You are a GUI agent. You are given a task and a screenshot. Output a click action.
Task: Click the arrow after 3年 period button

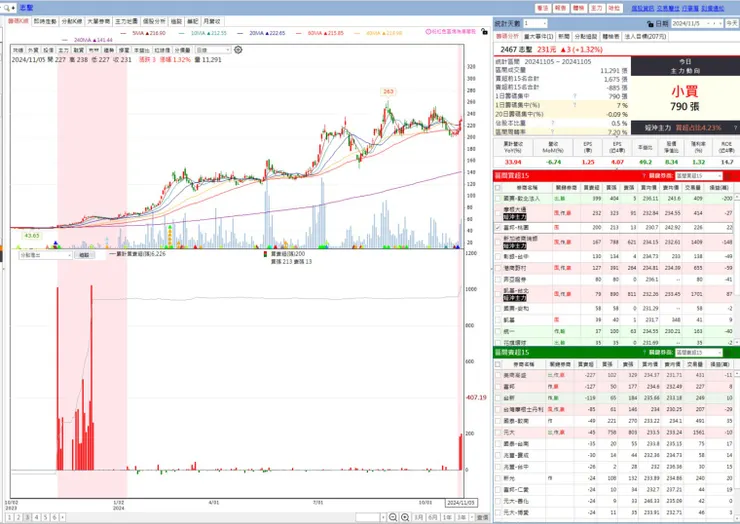pyautogui.click(x=471, y=517)
